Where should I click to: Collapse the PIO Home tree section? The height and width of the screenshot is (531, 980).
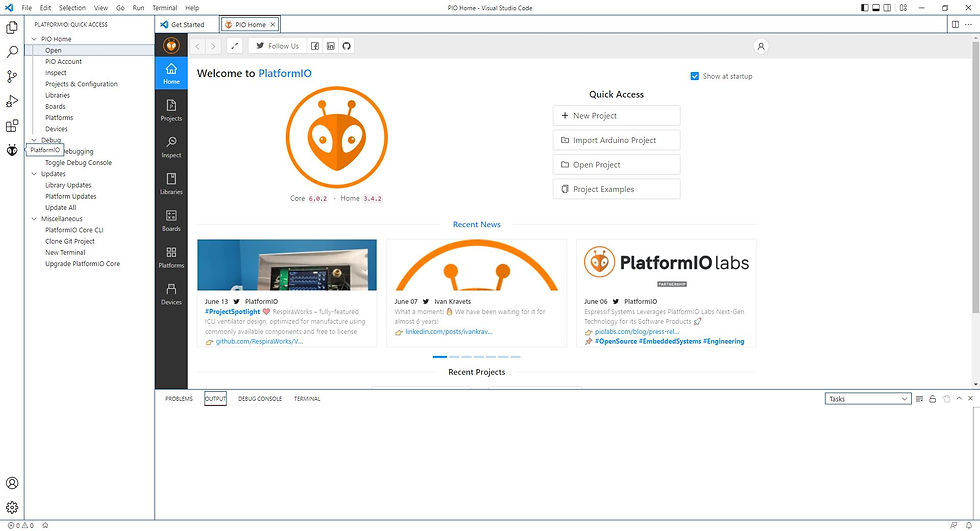pyautogui.click(x=34, y=39)
